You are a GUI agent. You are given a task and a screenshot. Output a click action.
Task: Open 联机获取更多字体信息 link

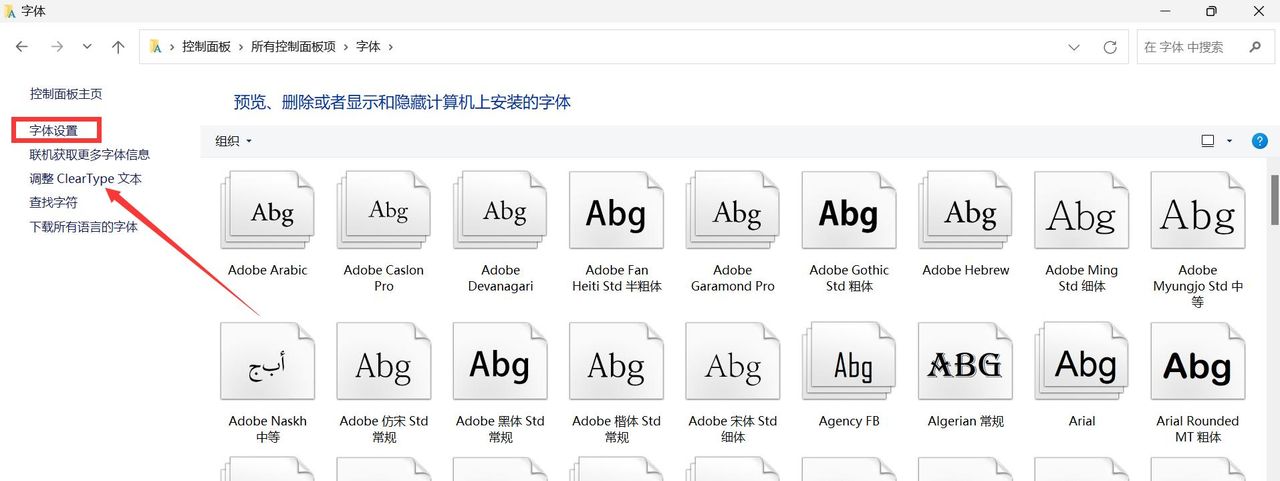click(90, 155)
